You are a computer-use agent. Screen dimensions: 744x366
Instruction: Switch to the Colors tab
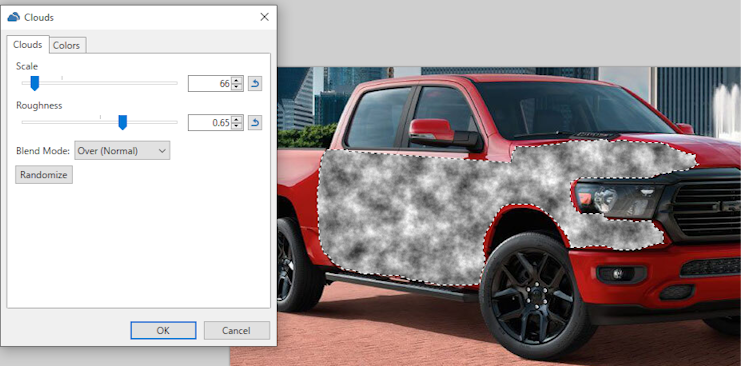coord(67,46)
